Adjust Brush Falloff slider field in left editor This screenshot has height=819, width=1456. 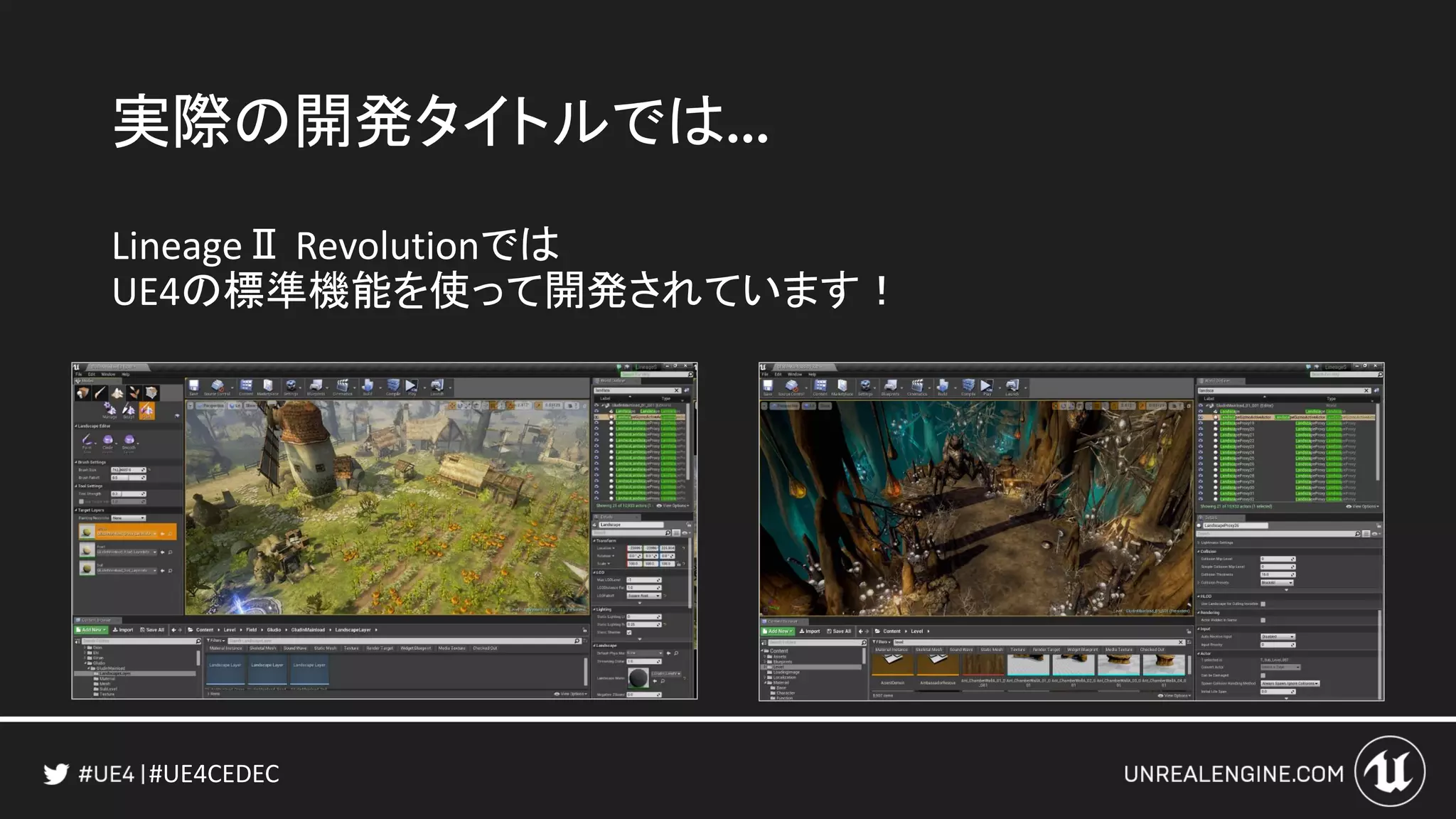pos(128,478)
